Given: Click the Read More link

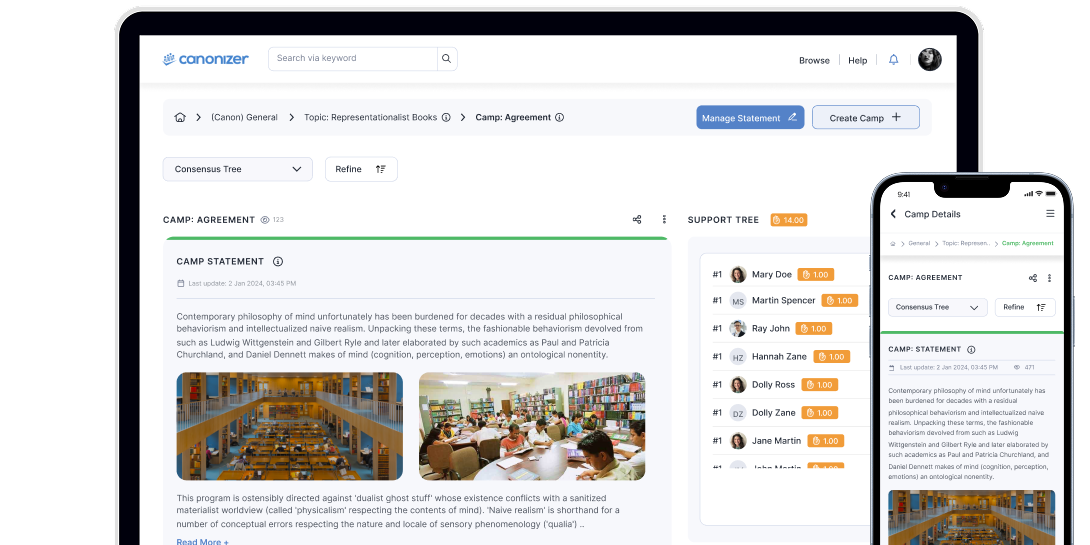Looking at the screenshot, I should click(x=202, y=541).
